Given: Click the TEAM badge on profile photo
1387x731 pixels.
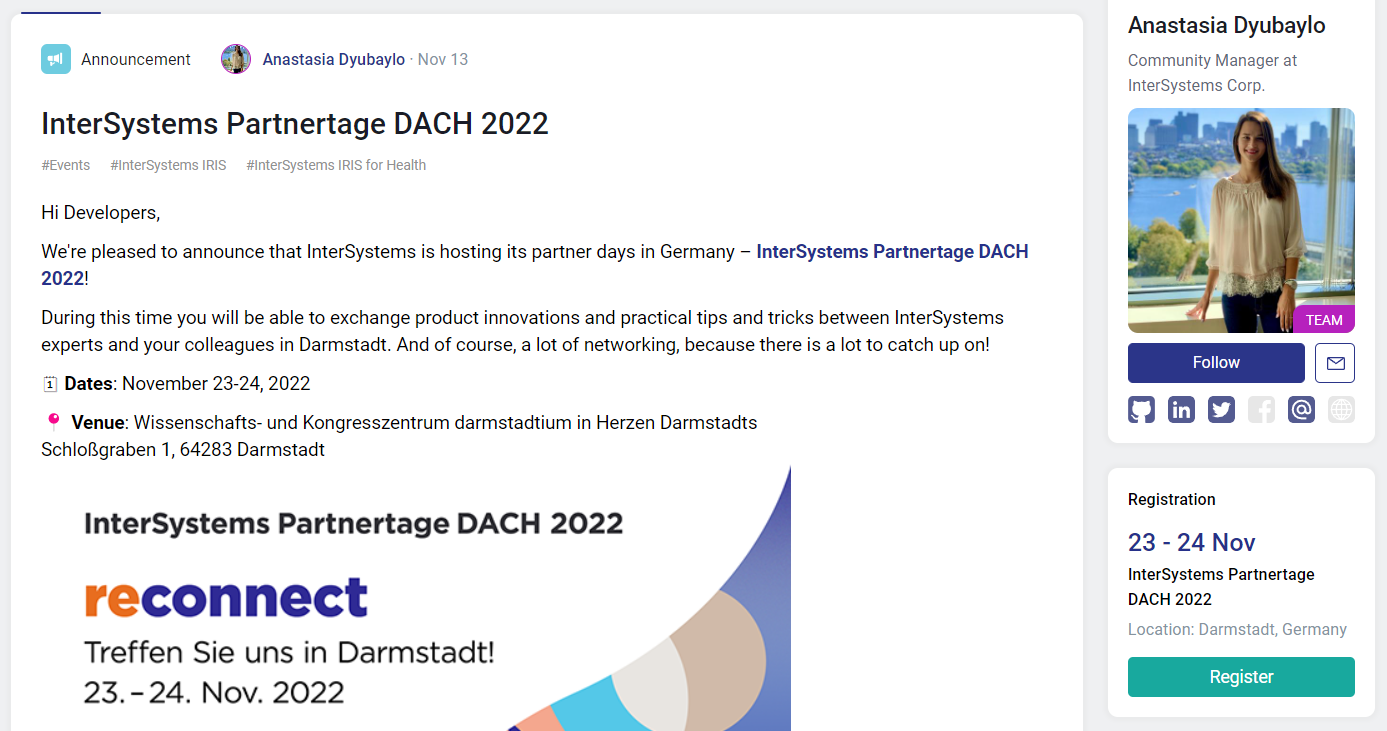Looking at the screenshot, I should coord(1324,320).
